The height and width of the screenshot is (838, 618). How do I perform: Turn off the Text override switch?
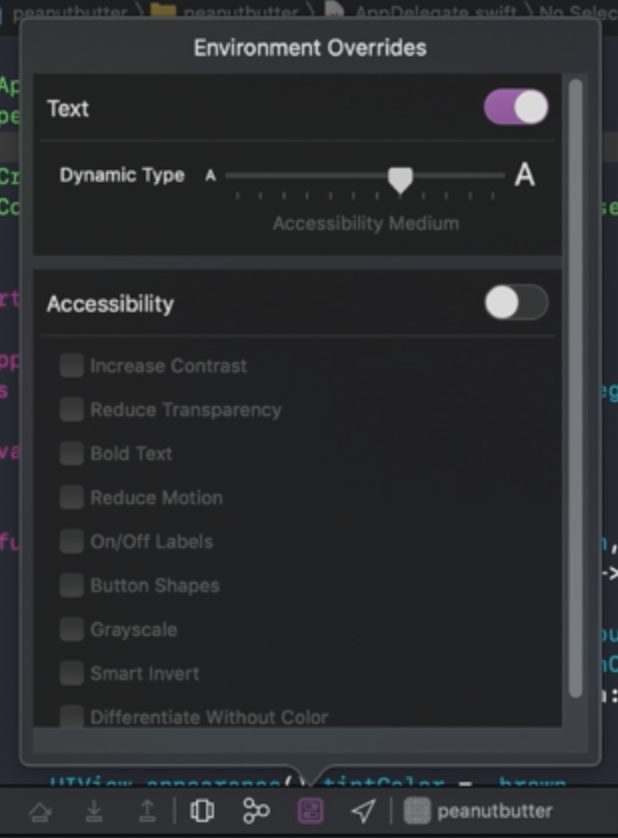pos(516,108)
